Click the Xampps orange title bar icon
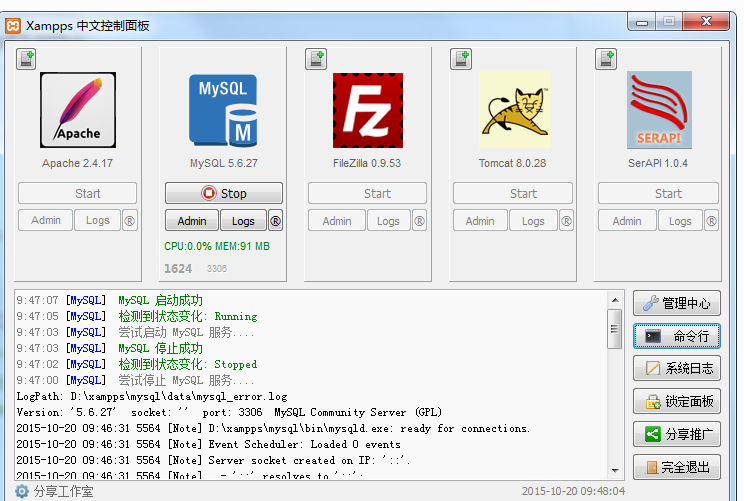This screenshot has height=501, width=744. 13,26
